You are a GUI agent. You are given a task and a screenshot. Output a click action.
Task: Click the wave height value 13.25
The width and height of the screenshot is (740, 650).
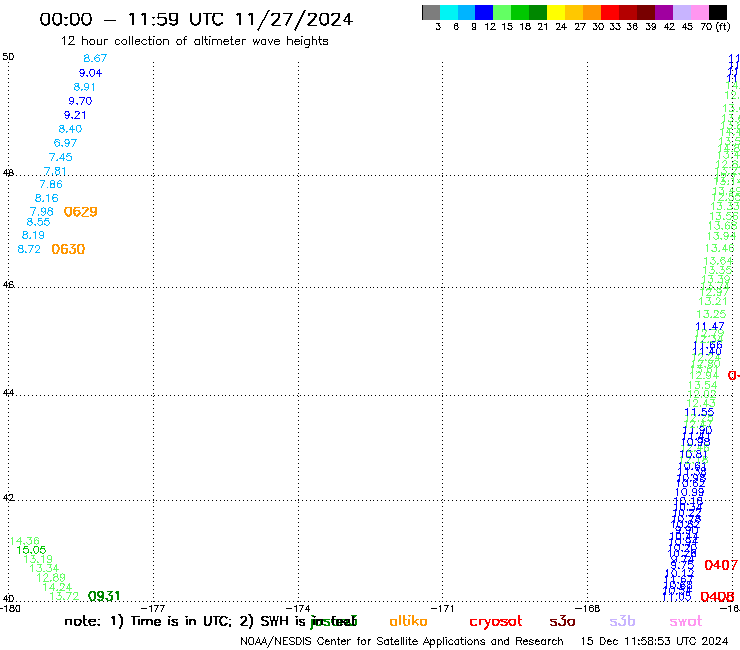[x=711, y=314]
